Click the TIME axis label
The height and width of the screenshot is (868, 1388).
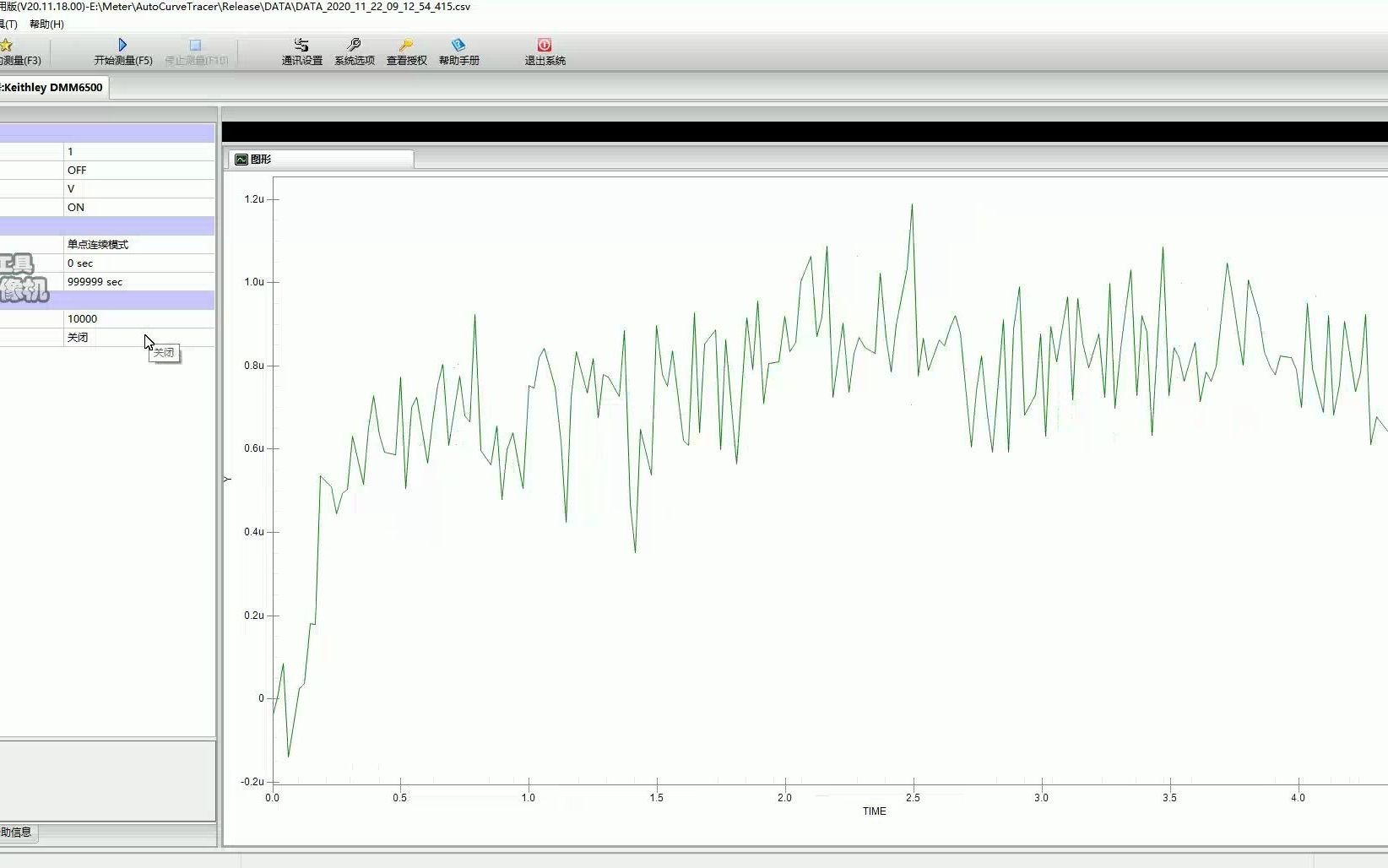[874, 811]
